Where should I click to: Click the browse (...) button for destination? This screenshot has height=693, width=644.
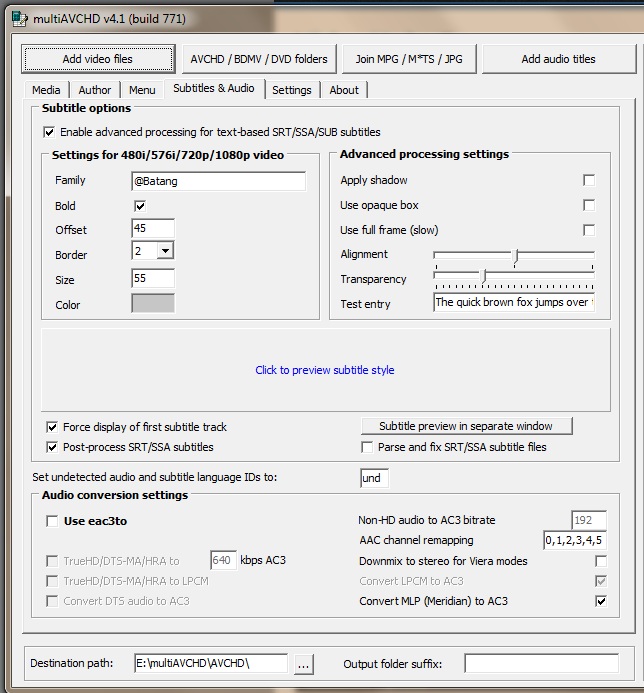point(304,664)
